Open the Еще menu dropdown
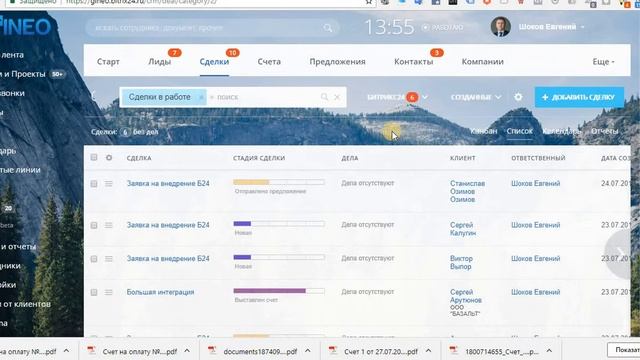The width and height of the screenshot is (640, 360). click(x=603, y=62)
